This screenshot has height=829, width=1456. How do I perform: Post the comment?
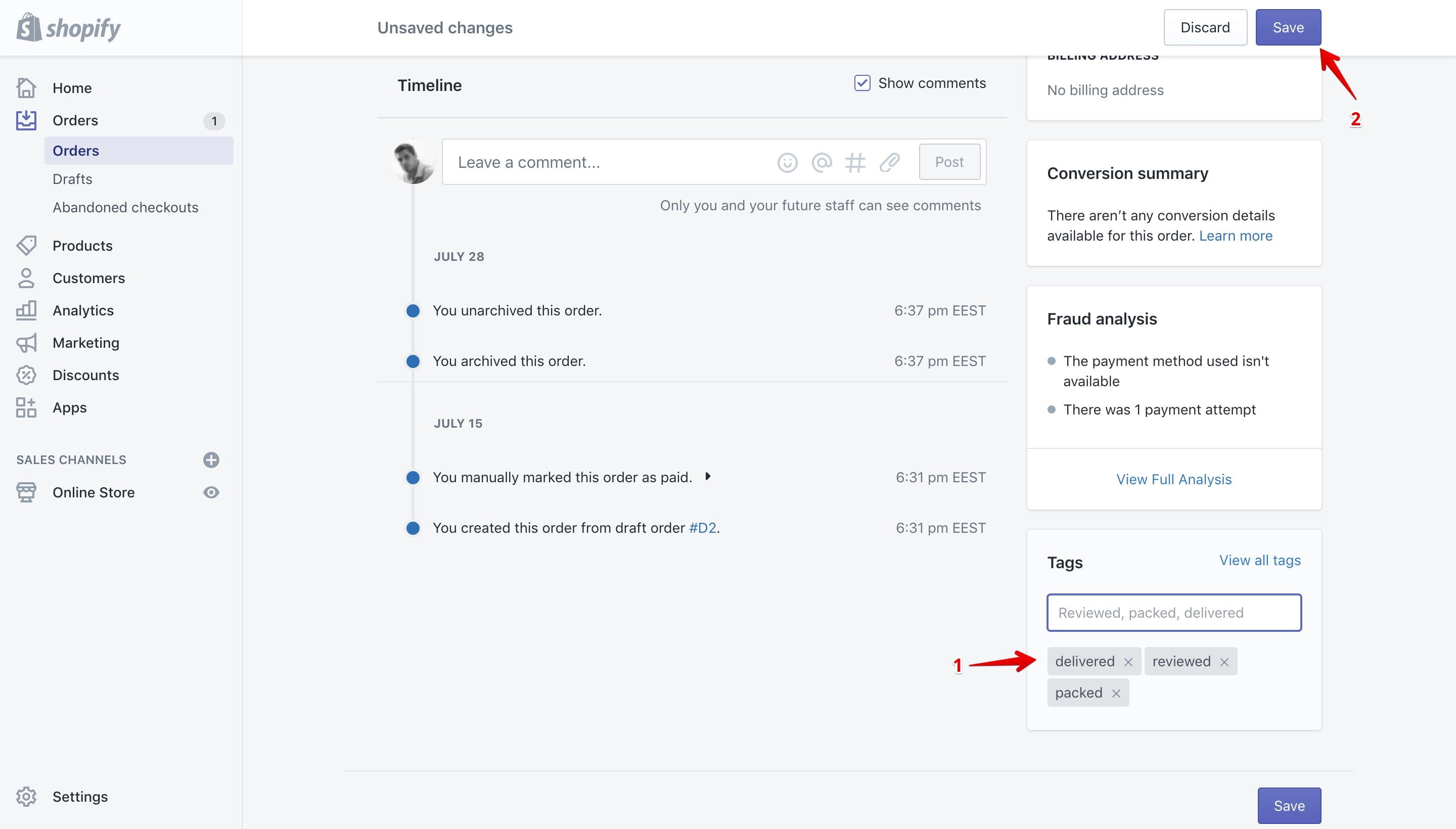click(x=949, y=162)
